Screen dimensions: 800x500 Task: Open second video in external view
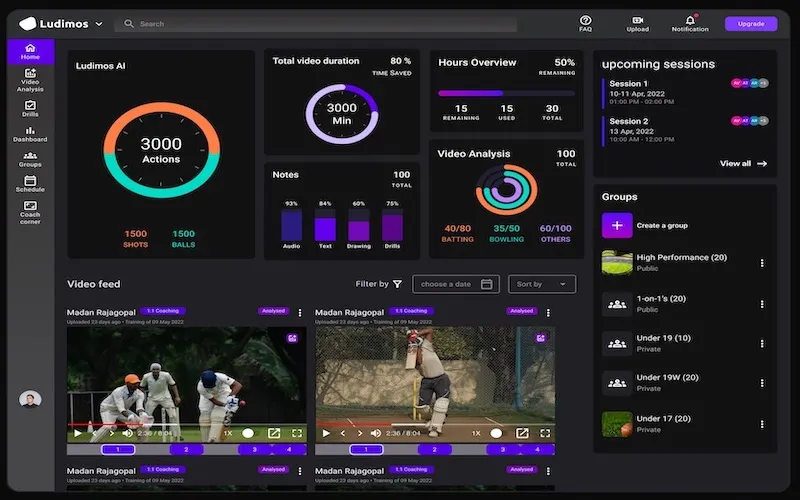pyautogui.click(x=522, y=433)
